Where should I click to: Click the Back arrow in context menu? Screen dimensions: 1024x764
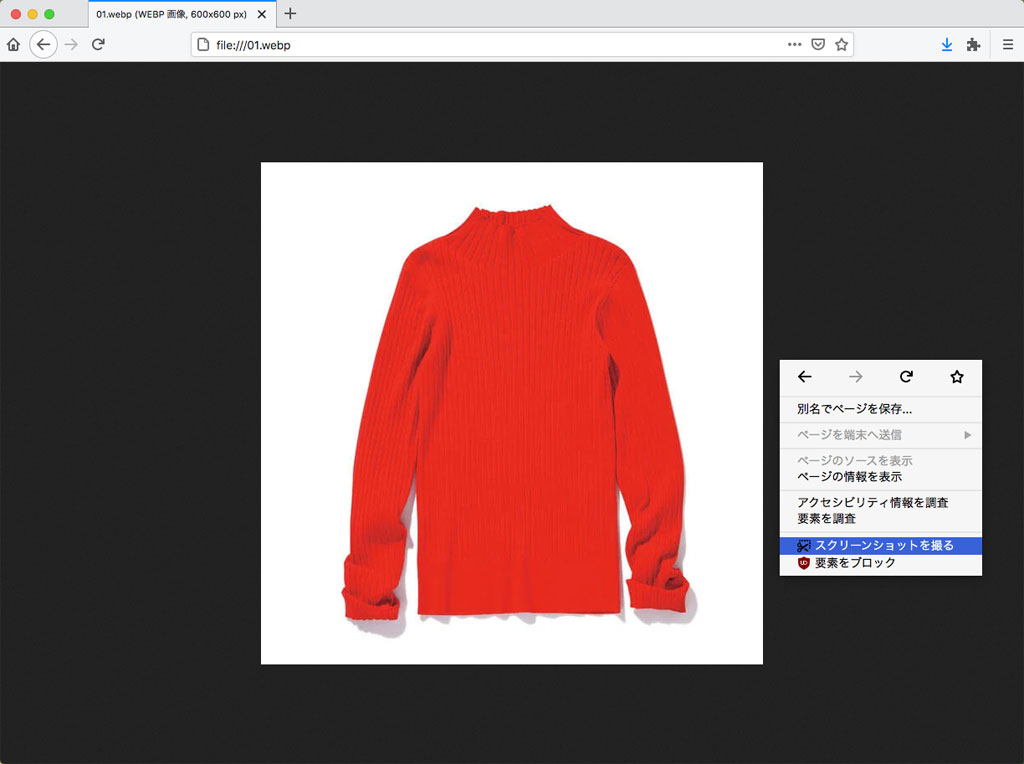pos(804,377)
